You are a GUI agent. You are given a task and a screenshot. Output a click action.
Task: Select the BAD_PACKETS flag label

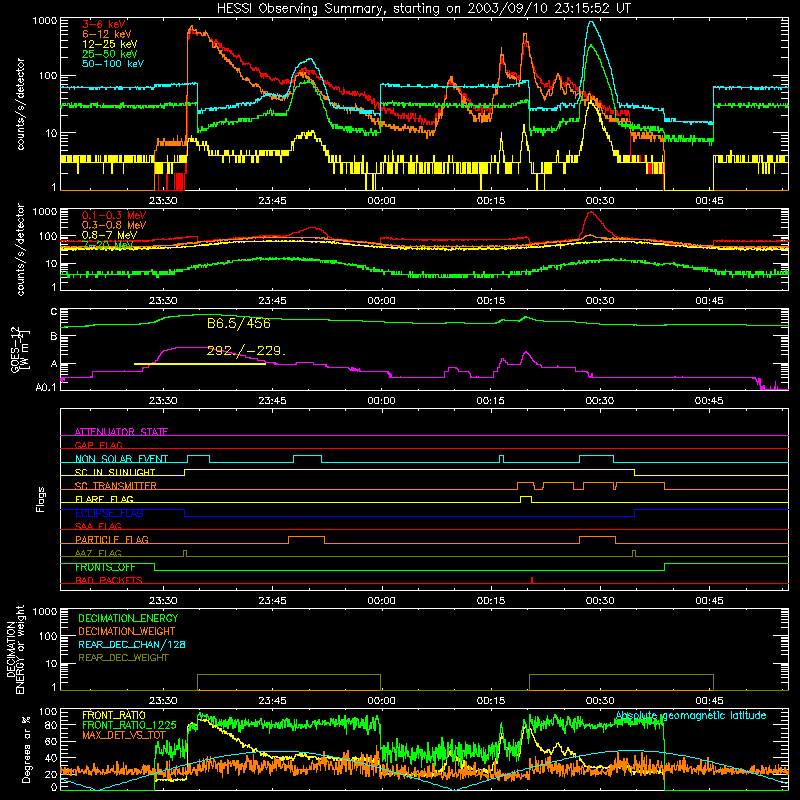[109, 580]
